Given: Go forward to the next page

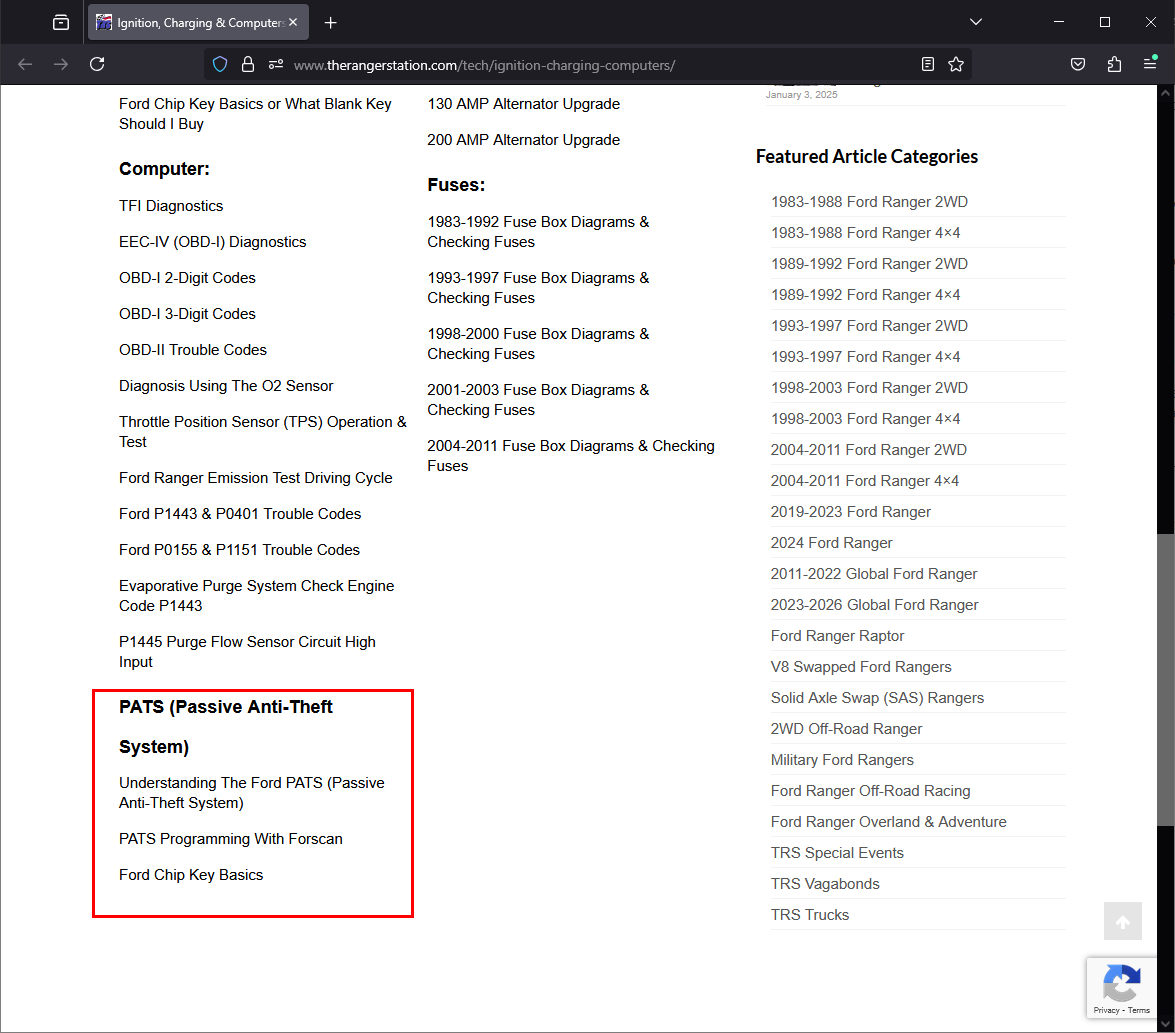Looking at the screenshot, I should [61, 64].
